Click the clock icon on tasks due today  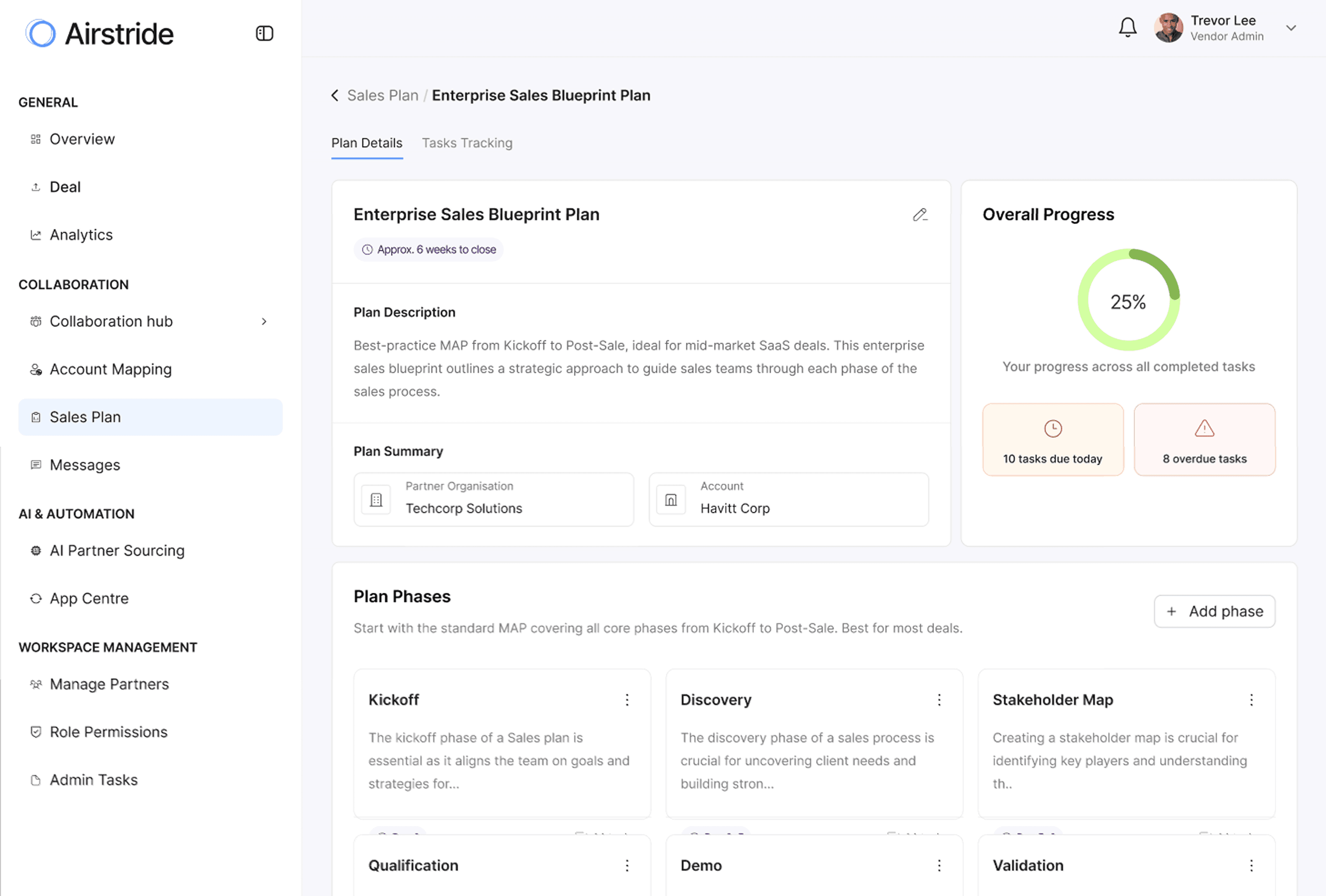(x=1053, y=428)
